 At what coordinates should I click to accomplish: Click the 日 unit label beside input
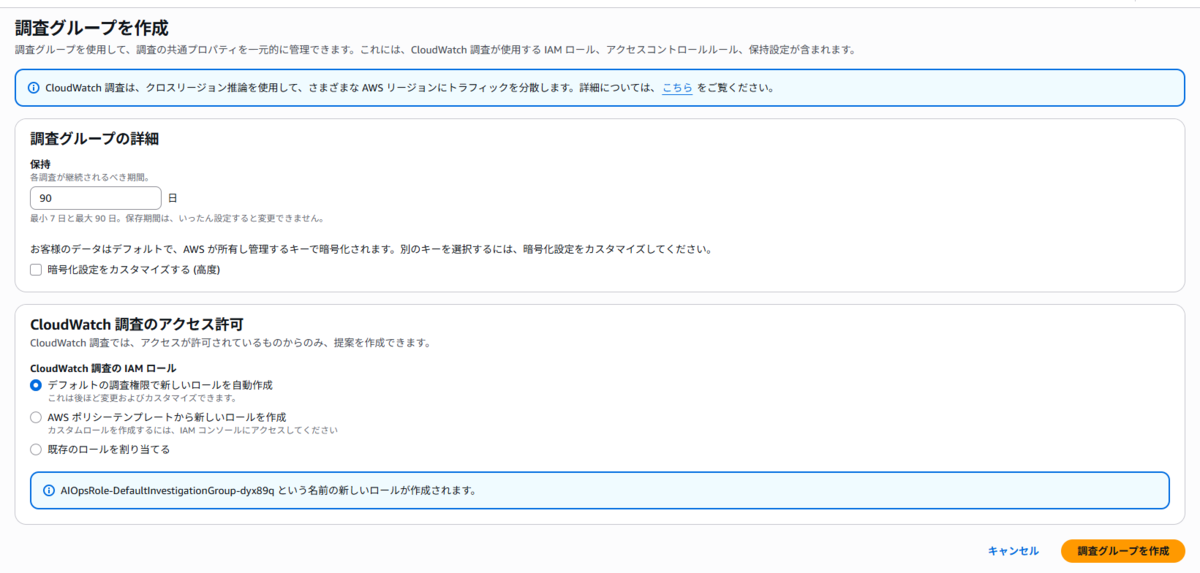pyautogui.click(x=173, y=198)
